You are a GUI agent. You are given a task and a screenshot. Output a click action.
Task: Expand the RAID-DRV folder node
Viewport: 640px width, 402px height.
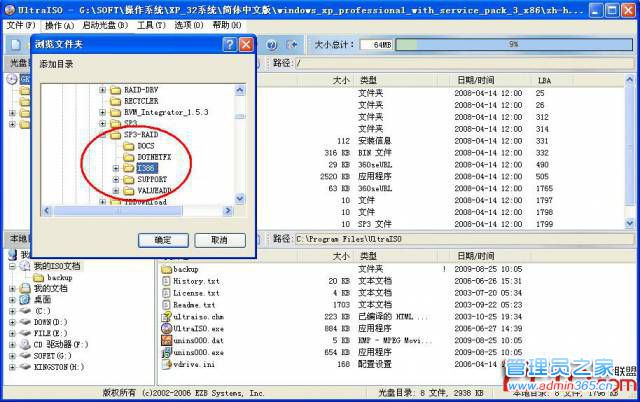[x=102, y=90]
